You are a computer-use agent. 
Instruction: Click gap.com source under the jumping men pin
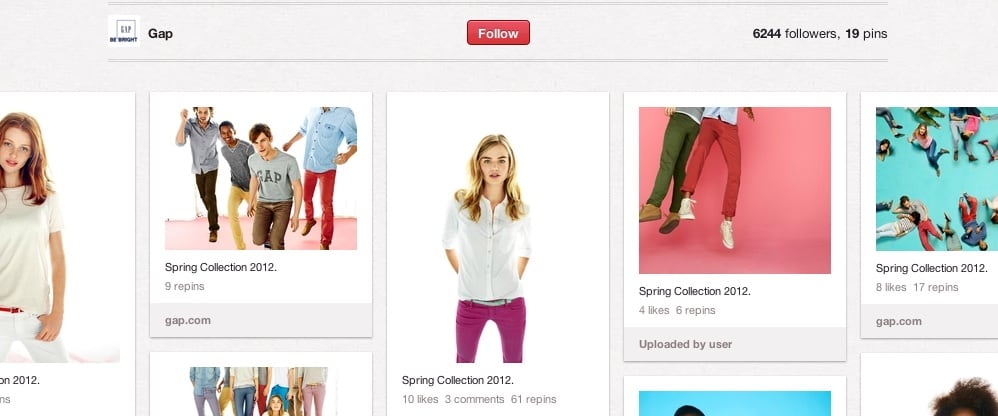pyautogui.click(x=186, y=320)
